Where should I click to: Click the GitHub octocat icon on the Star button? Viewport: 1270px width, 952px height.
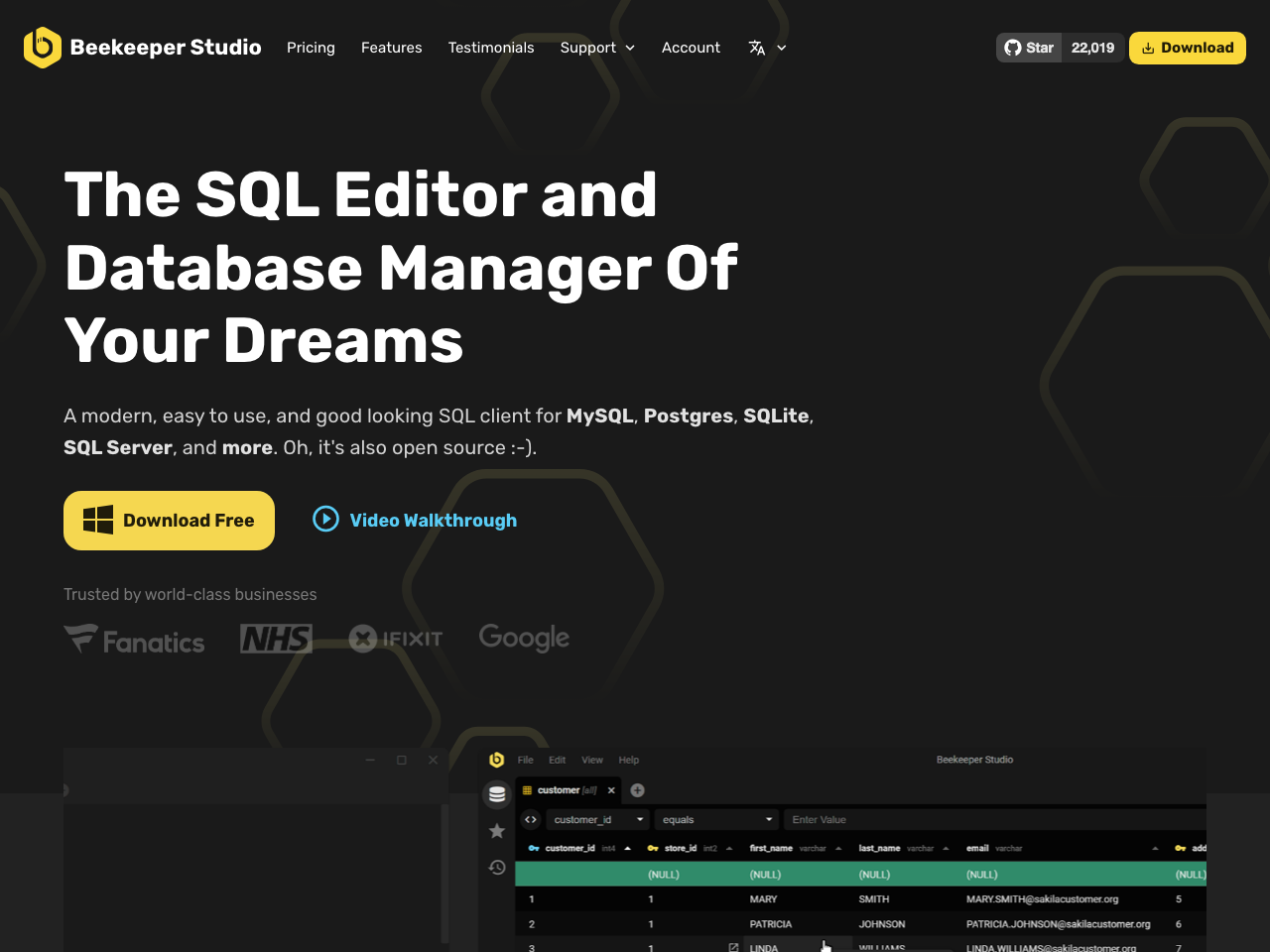click(x=1012, y=47)
